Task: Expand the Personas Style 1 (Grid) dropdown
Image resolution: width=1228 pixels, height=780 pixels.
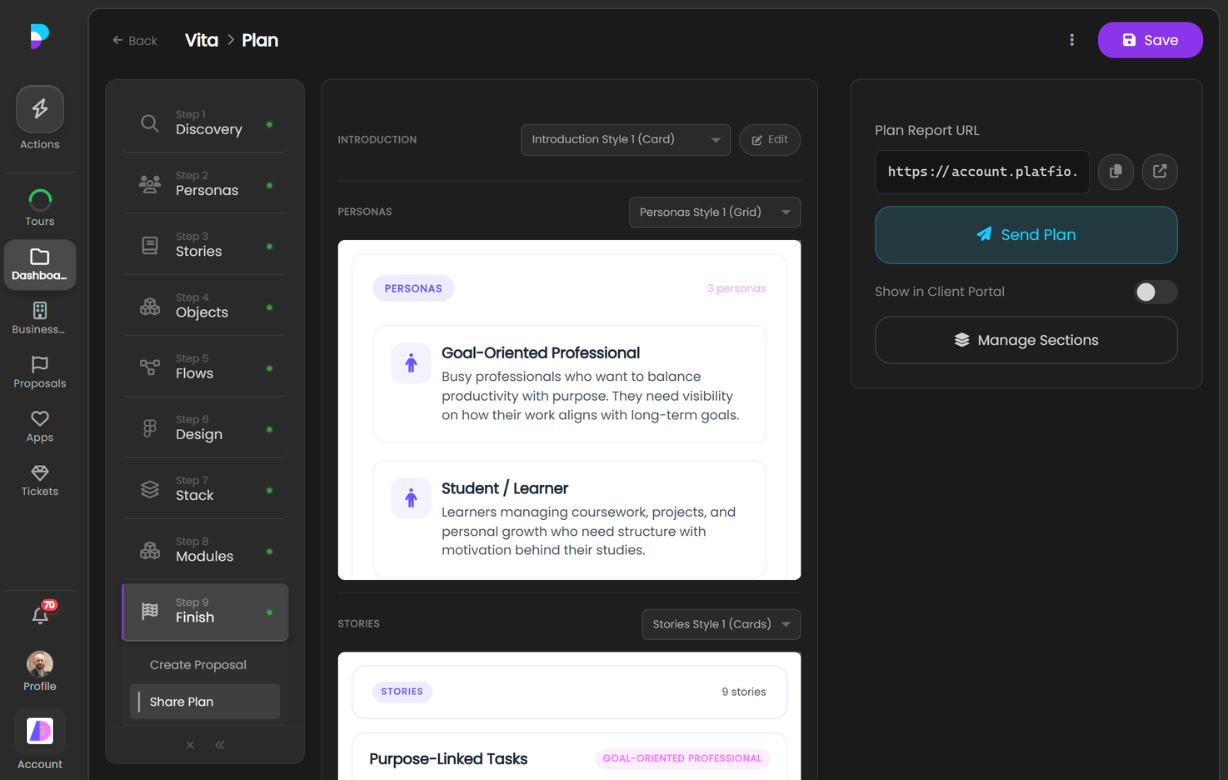Action: (x=714, y=212)
